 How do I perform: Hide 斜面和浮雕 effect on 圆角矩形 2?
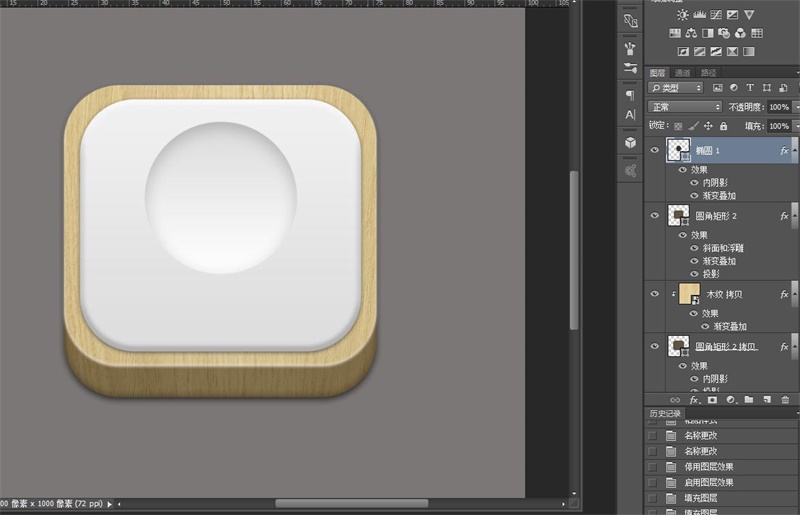point(695,247)
